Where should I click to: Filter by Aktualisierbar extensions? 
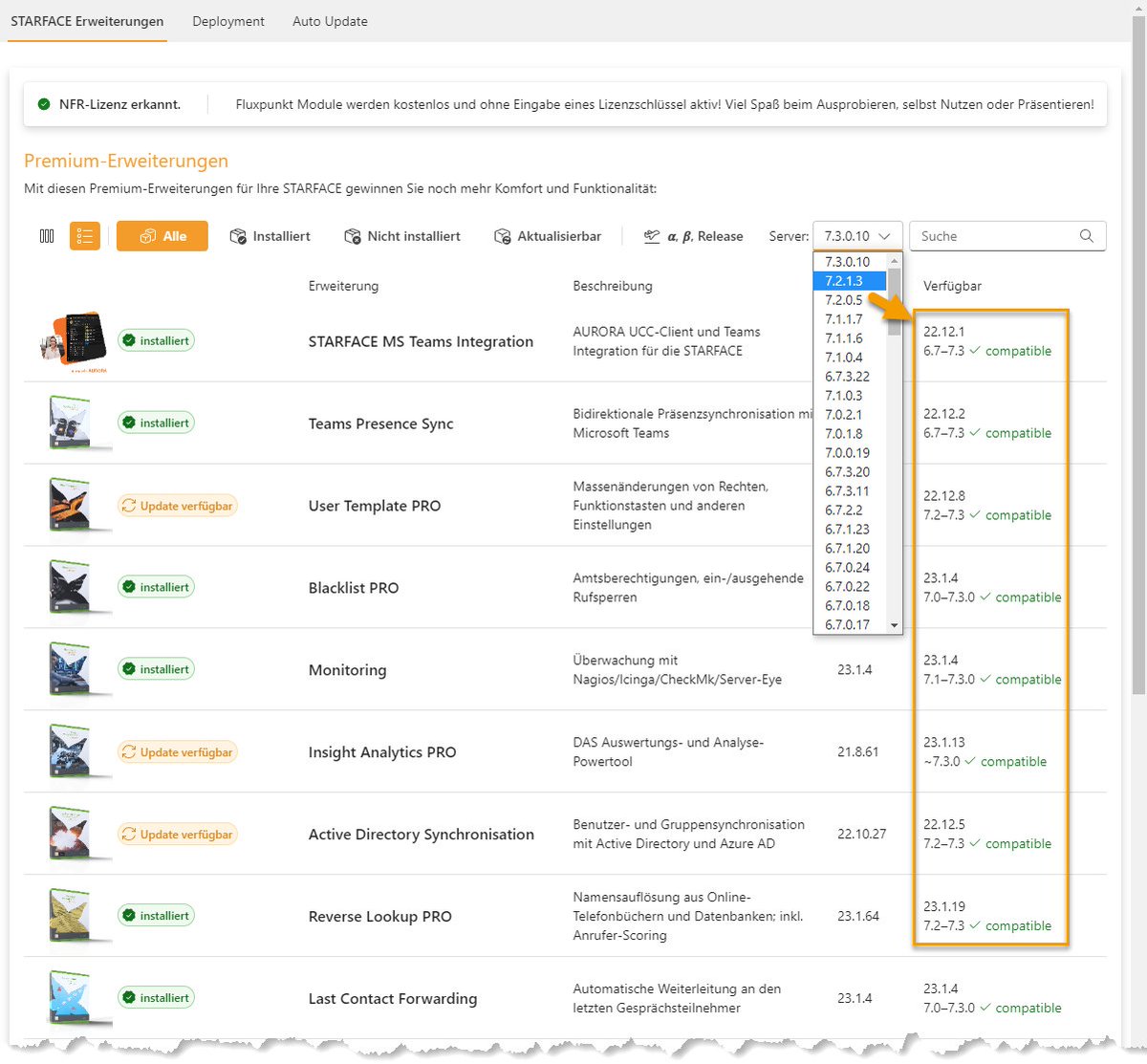(548, 236)
